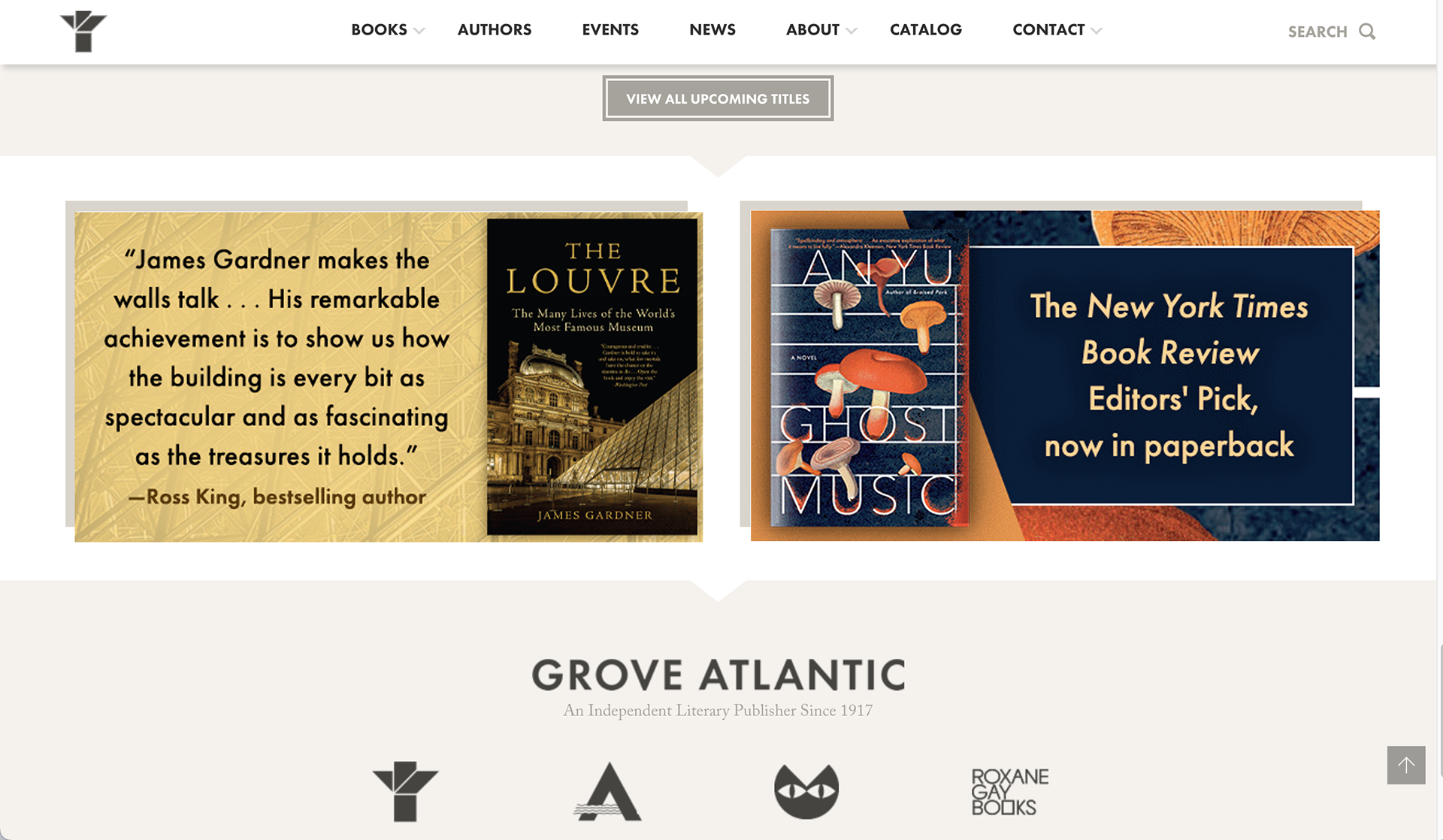Click the Grove Atlantic wordmark heading
The width and height of the screenshot is (1443, 840).
point(718,675)
